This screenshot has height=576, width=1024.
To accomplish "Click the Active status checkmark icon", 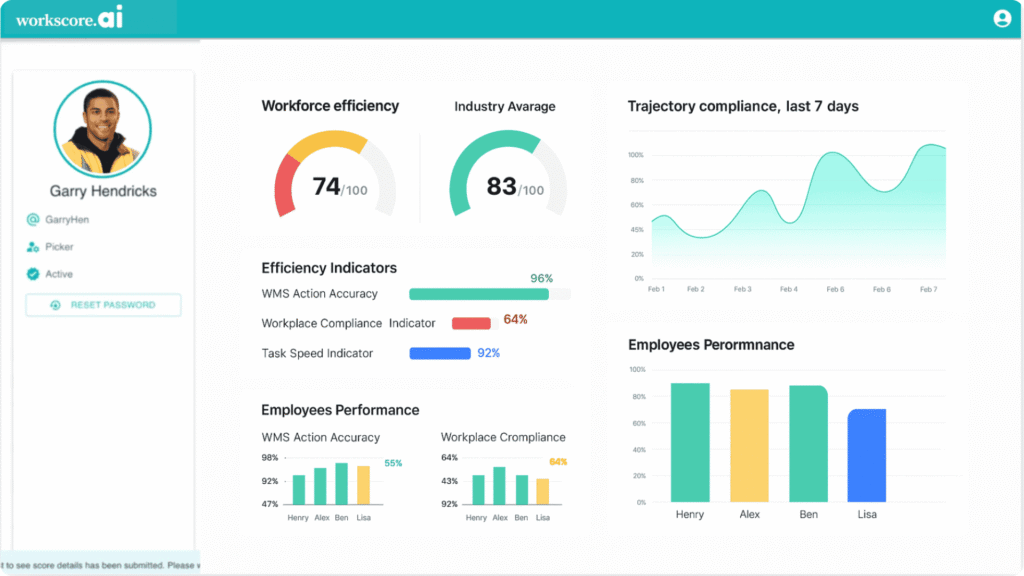I will point(32,274).
